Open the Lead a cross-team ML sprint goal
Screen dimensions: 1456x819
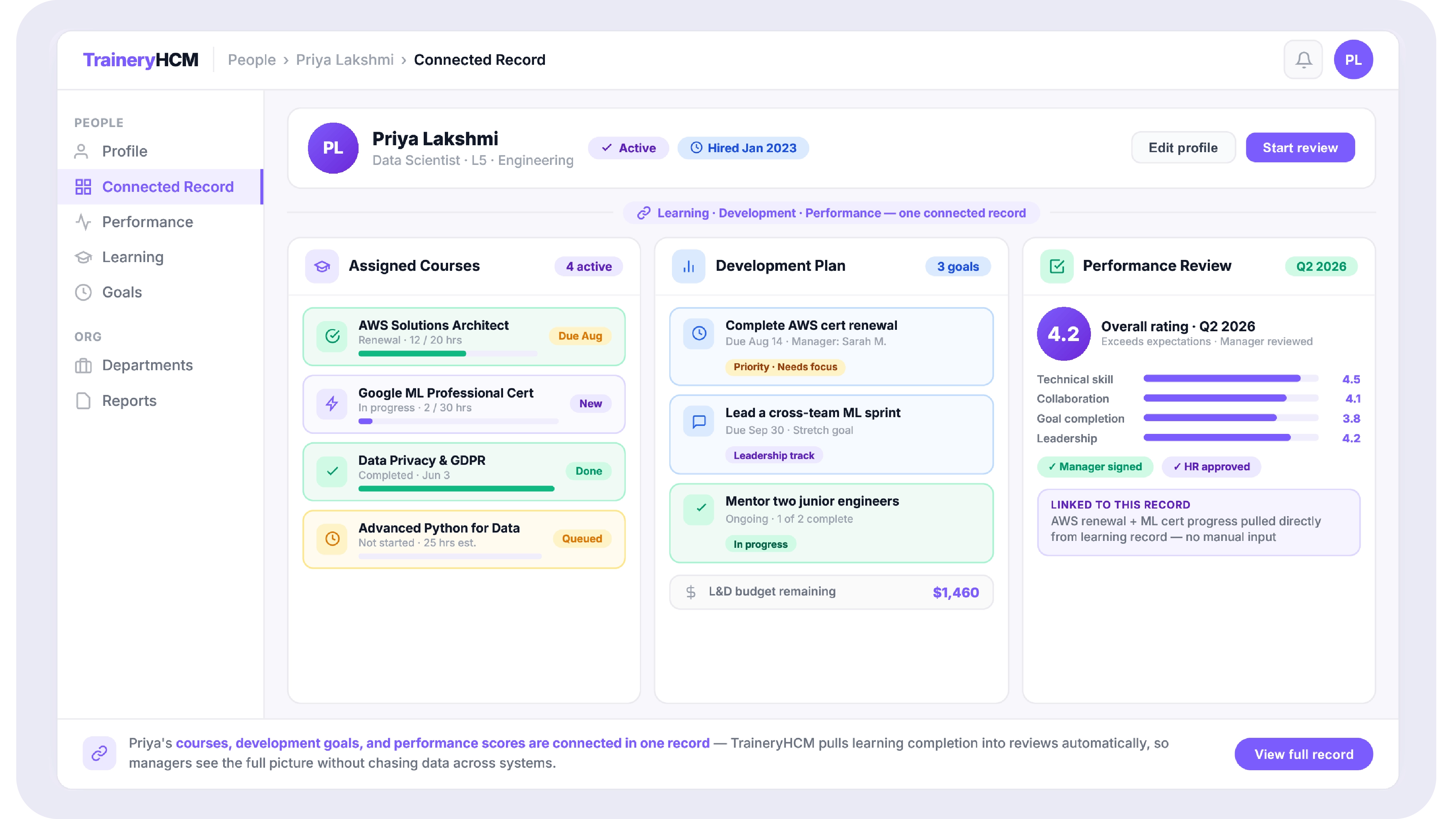831,434
